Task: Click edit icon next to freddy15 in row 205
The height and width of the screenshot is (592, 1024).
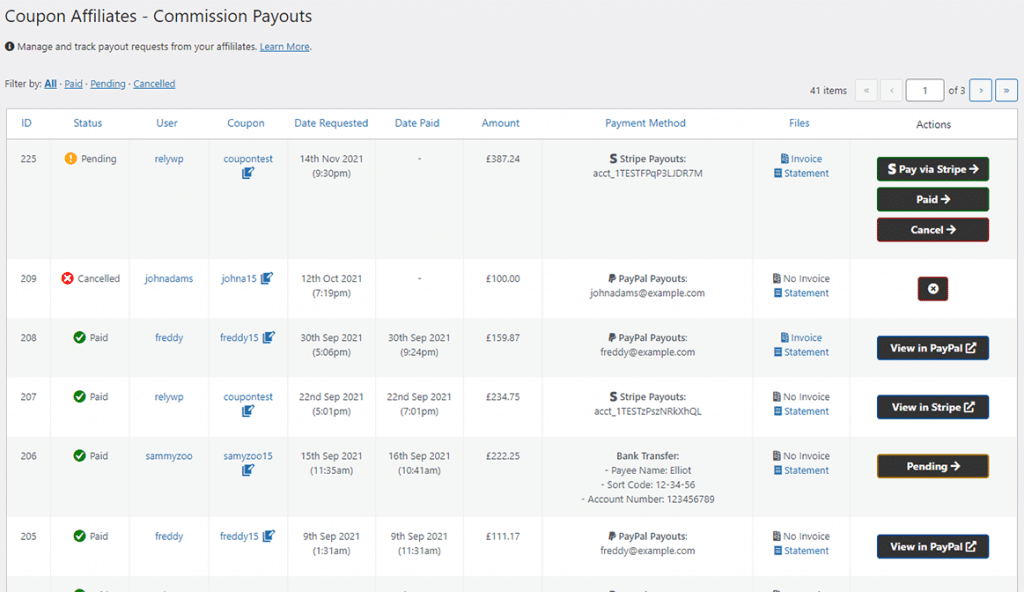Action: pos(268,536)
